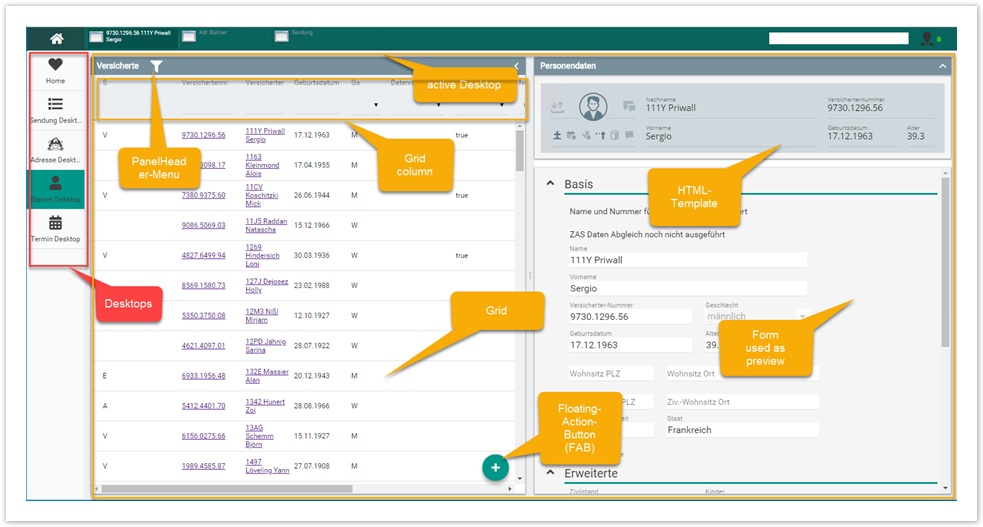Viewport: 983px width, 527px height.
Task: Open the Gs column filter dropdown
Action: [376, 104]
